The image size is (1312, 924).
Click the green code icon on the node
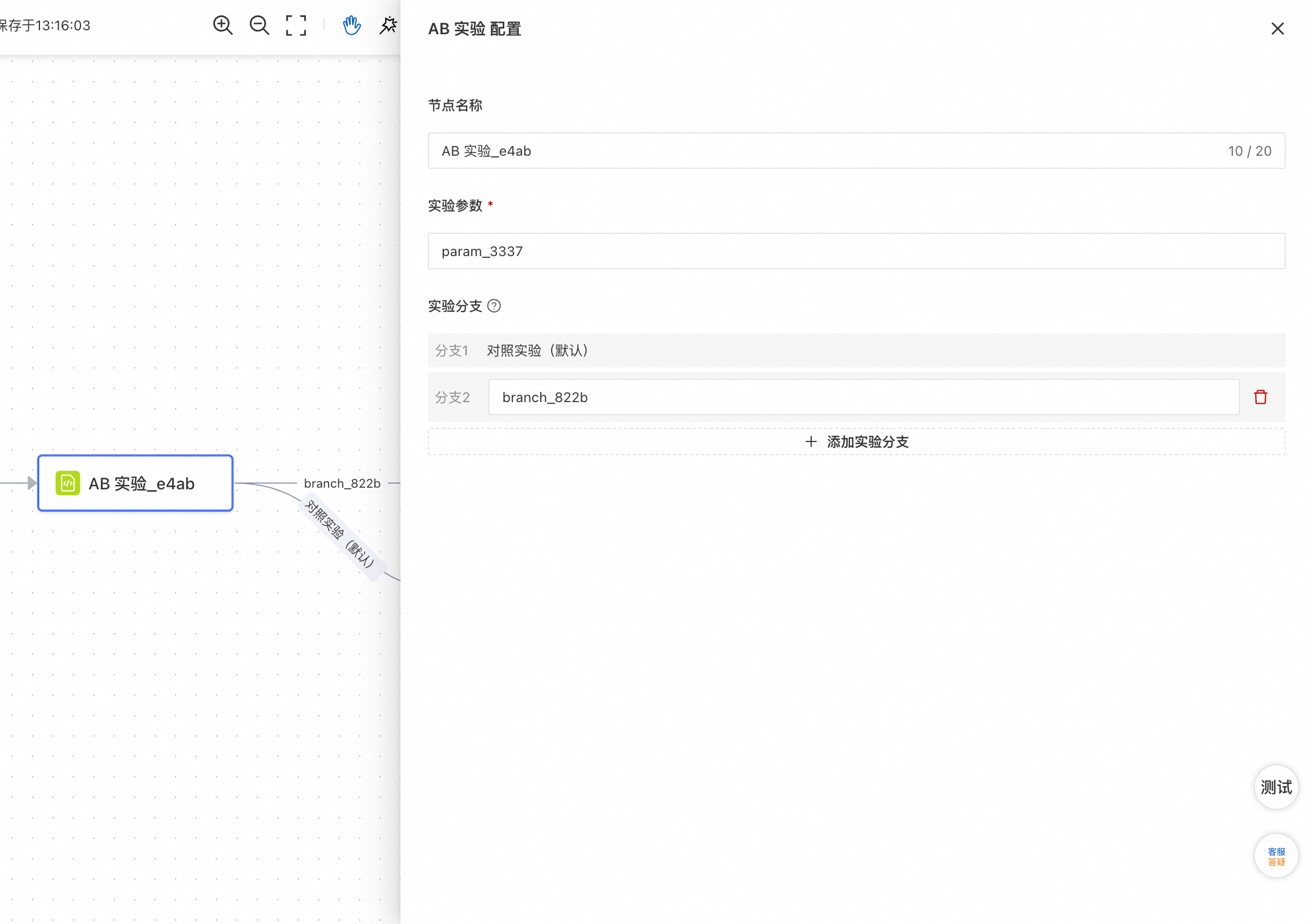pyautogui.click(x=68, y=484)
